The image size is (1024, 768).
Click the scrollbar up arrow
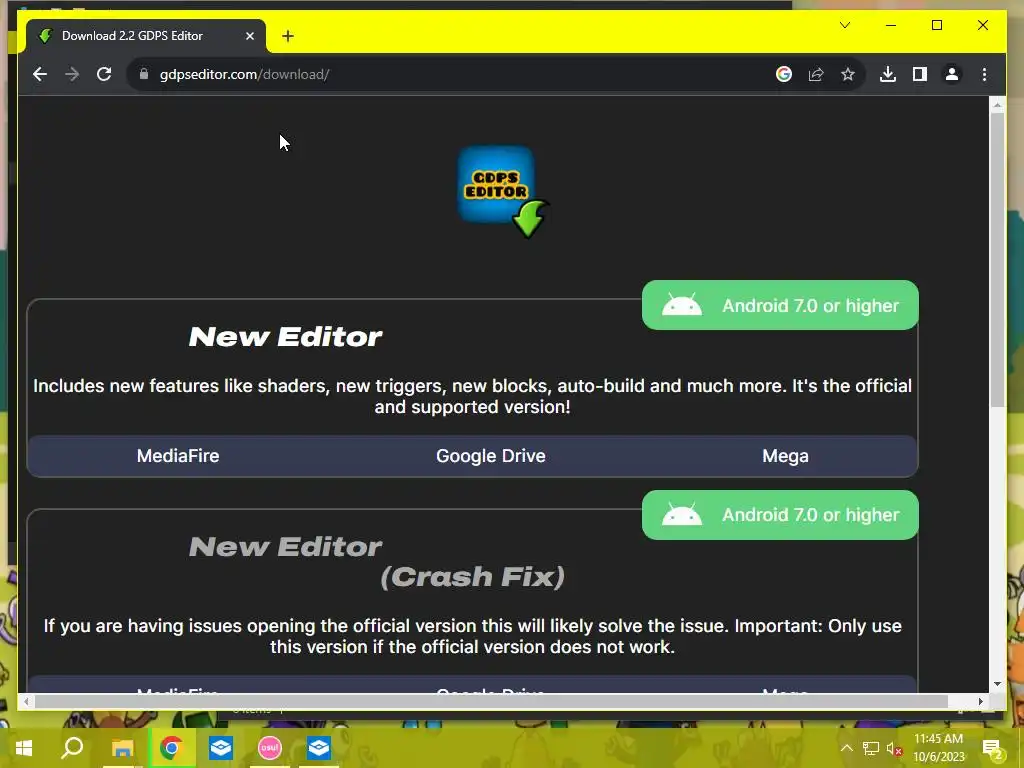997,105
